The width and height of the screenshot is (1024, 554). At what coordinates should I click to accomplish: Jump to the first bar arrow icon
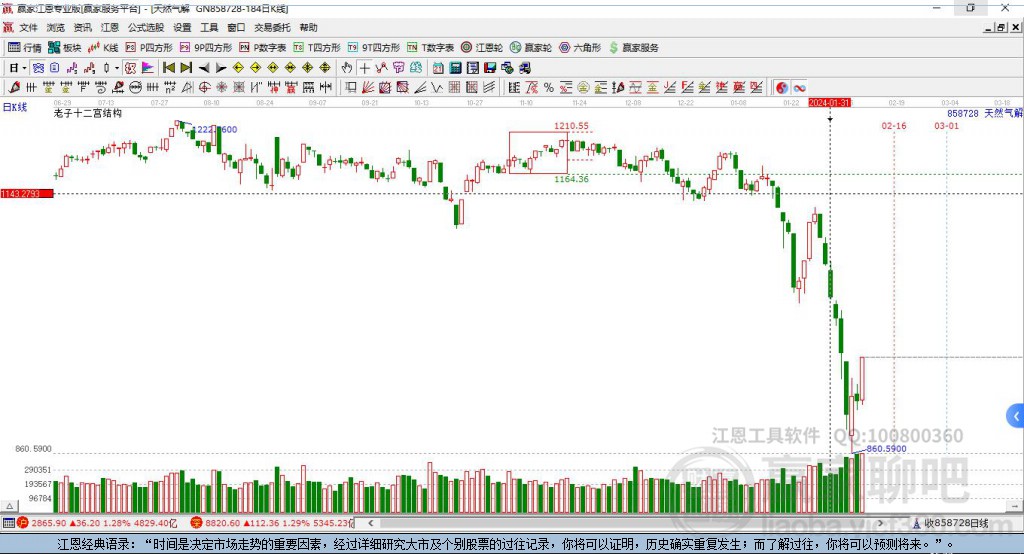point(168,68)
